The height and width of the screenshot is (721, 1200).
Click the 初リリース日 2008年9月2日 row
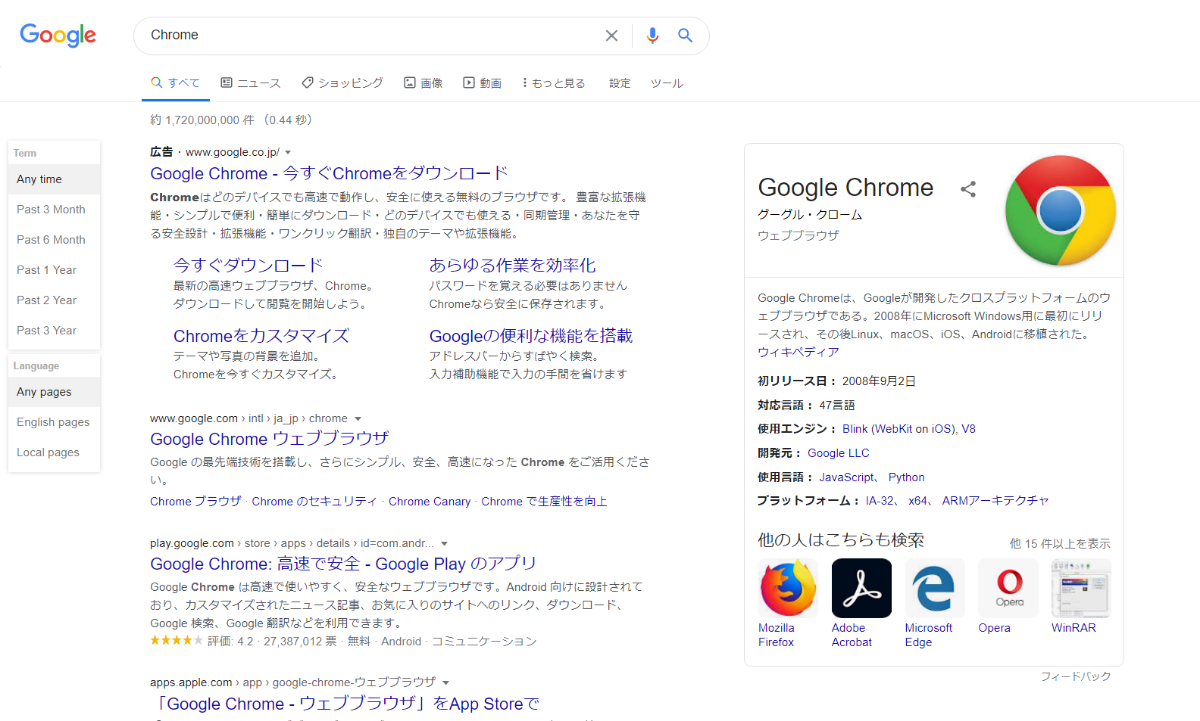pos(837,381)
